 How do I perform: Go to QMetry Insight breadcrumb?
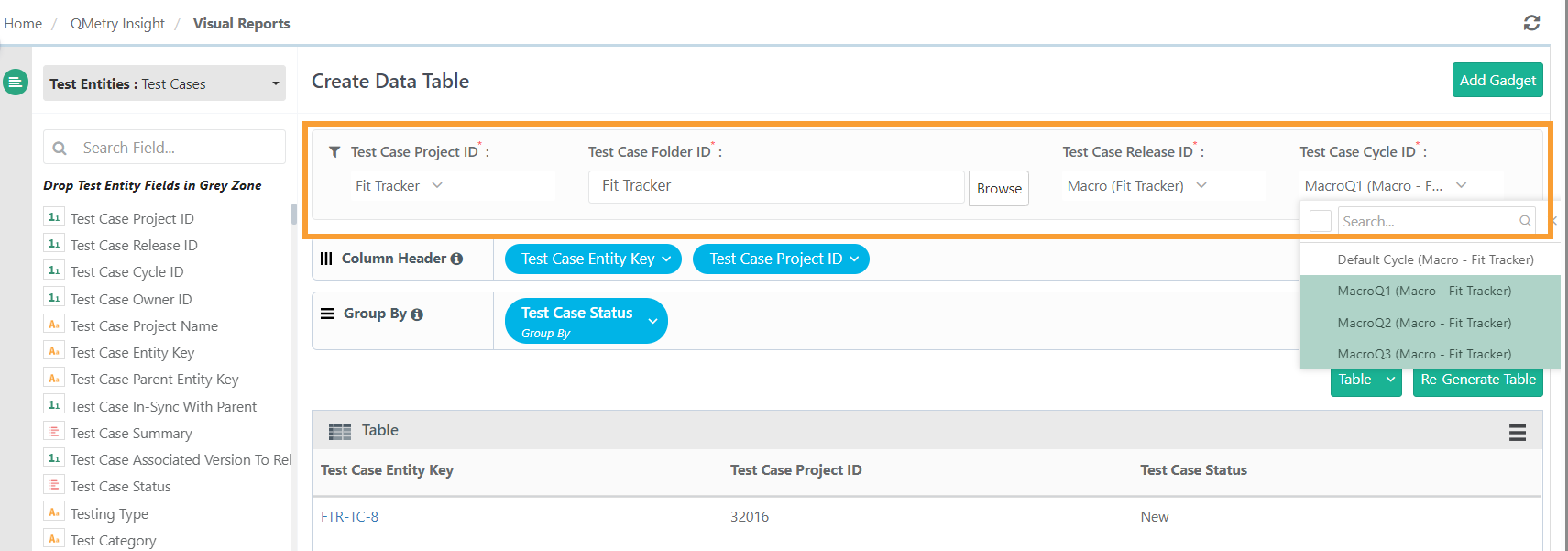[x=117, y=24]
